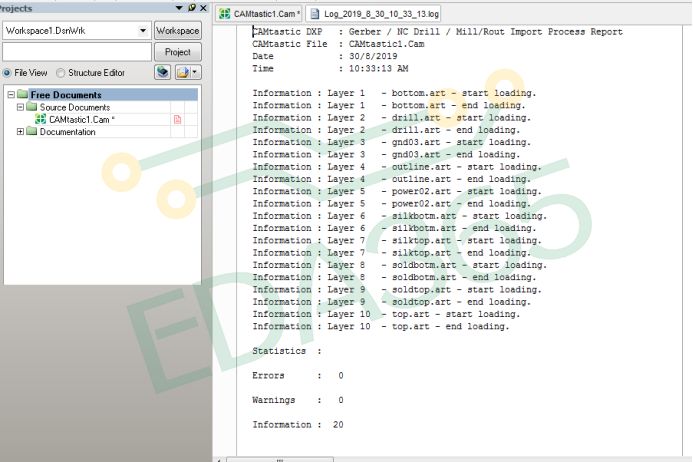The height and width of the screenshot is (462, 693).
Task: Open the Log_2019_8_30_10_33_13.log tab
Action: (373, 14)
